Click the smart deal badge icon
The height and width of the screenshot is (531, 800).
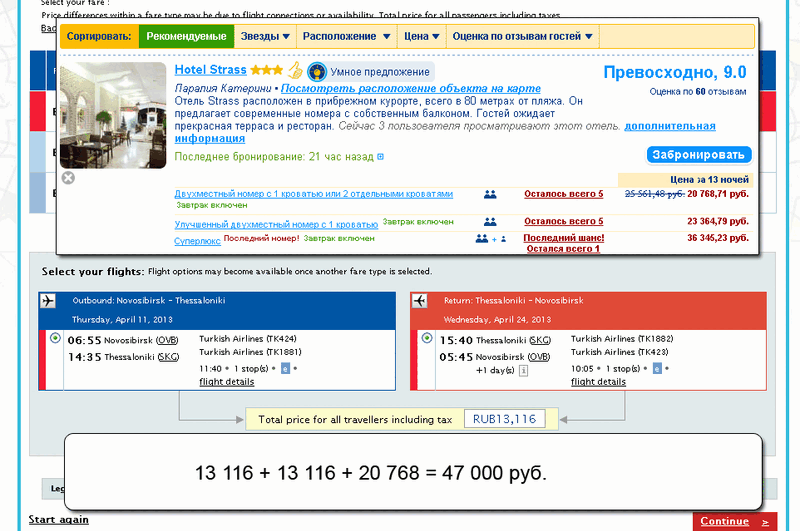pyautogui.click(x=317, y=72)
